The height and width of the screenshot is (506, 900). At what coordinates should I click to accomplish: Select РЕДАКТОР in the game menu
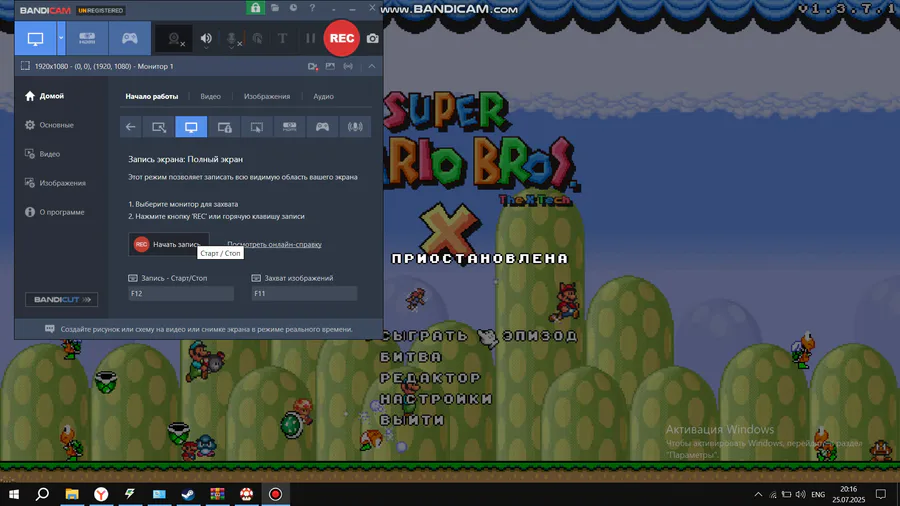tap(430, 378)
